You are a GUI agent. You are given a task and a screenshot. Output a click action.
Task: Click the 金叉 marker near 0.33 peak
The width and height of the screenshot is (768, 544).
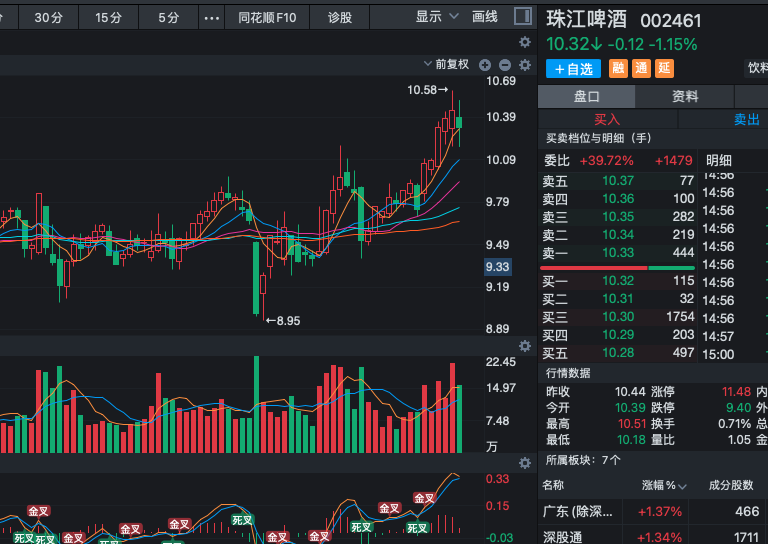pos(424,498)
